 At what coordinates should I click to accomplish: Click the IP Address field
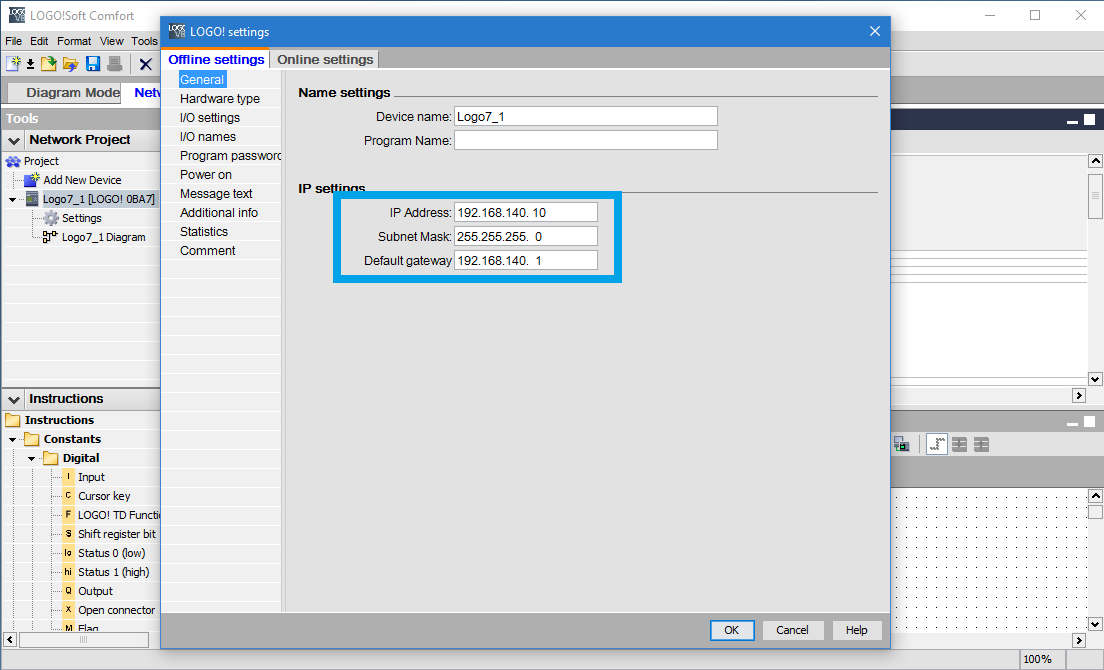tap(526, 213)
